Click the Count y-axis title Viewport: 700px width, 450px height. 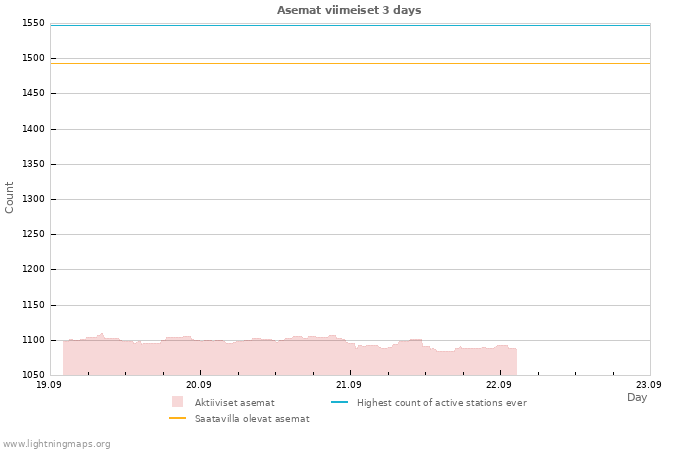point(9,198)
